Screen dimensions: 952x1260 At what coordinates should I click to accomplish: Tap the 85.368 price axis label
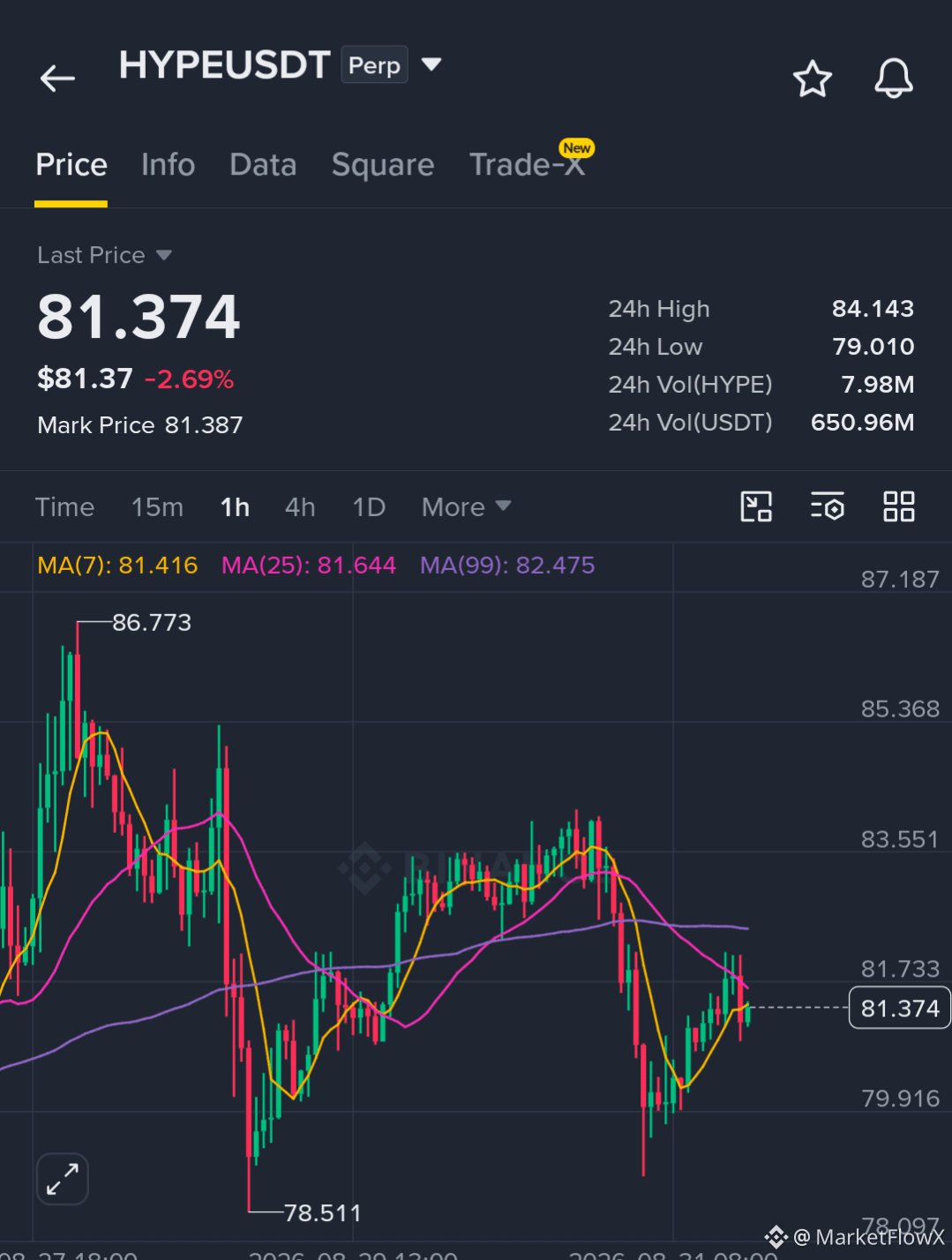[x=900, y=709]
